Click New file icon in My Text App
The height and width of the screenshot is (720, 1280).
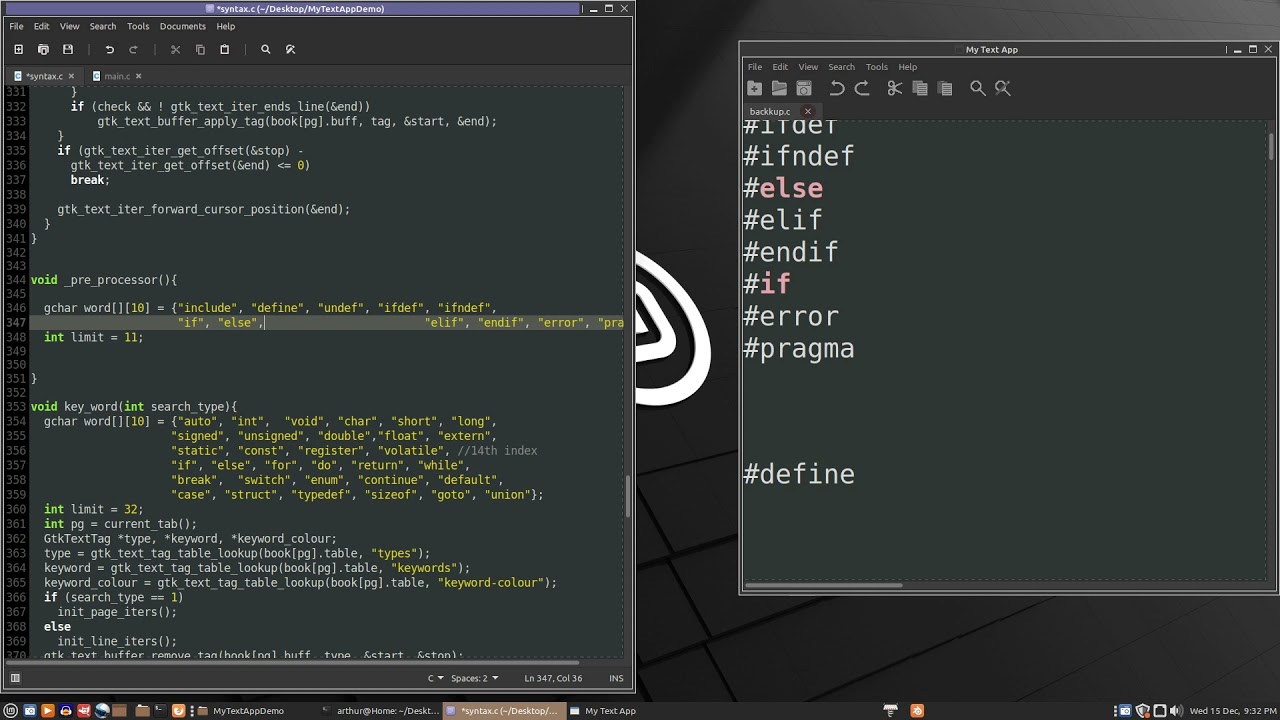755,88
